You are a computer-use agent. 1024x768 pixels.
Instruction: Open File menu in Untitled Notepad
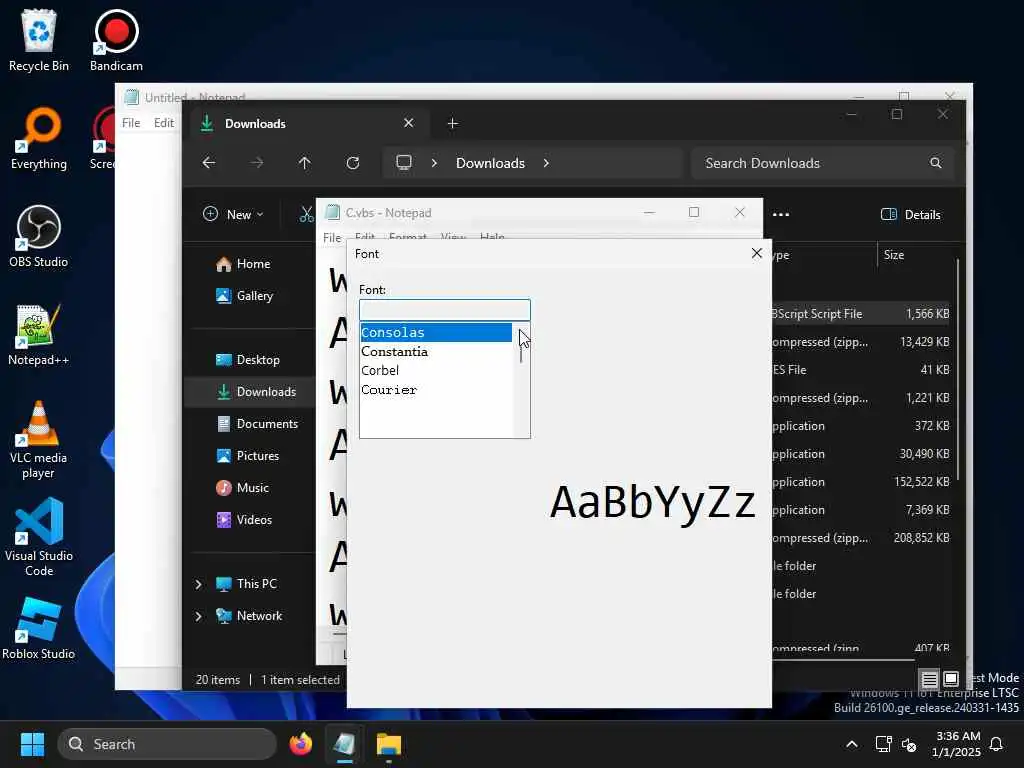pyautogui.click(x=131, y=123)
